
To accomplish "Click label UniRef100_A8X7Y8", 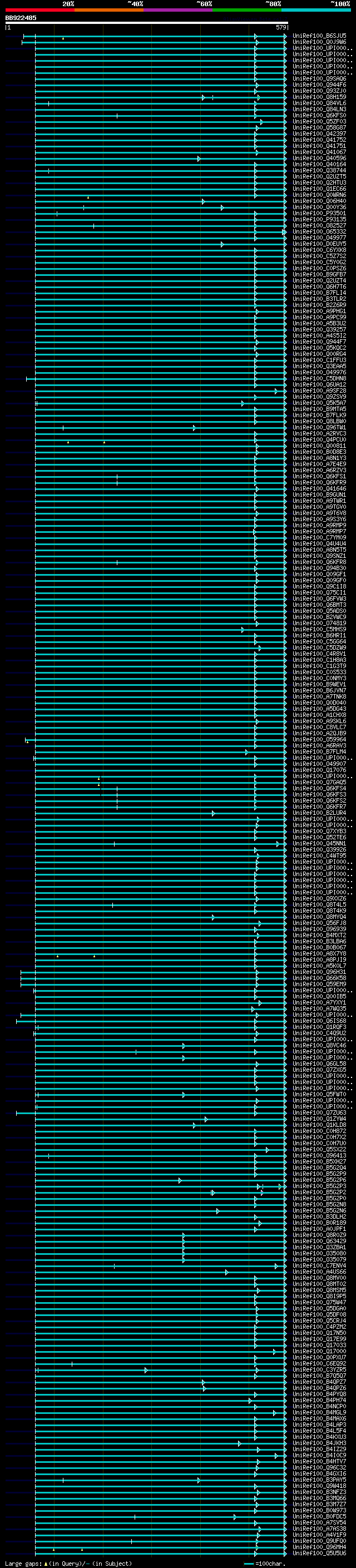I will (319, 954).
